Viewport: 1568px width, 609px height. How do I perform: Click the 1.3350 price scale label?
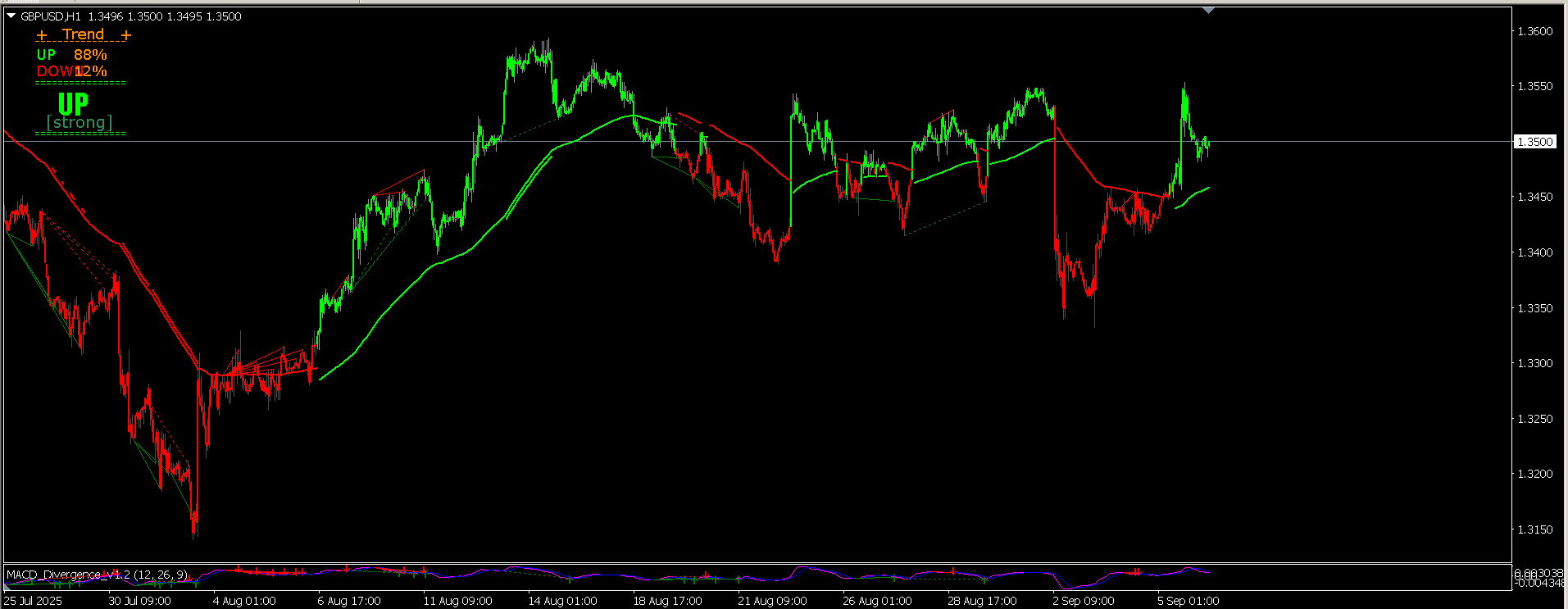(x=1535, y=308)
